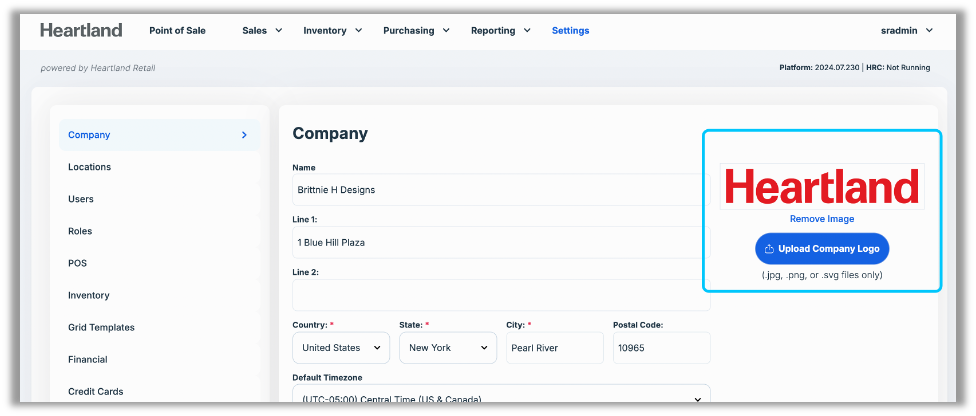Open the Sales dropdown menu

click(262, 31)
